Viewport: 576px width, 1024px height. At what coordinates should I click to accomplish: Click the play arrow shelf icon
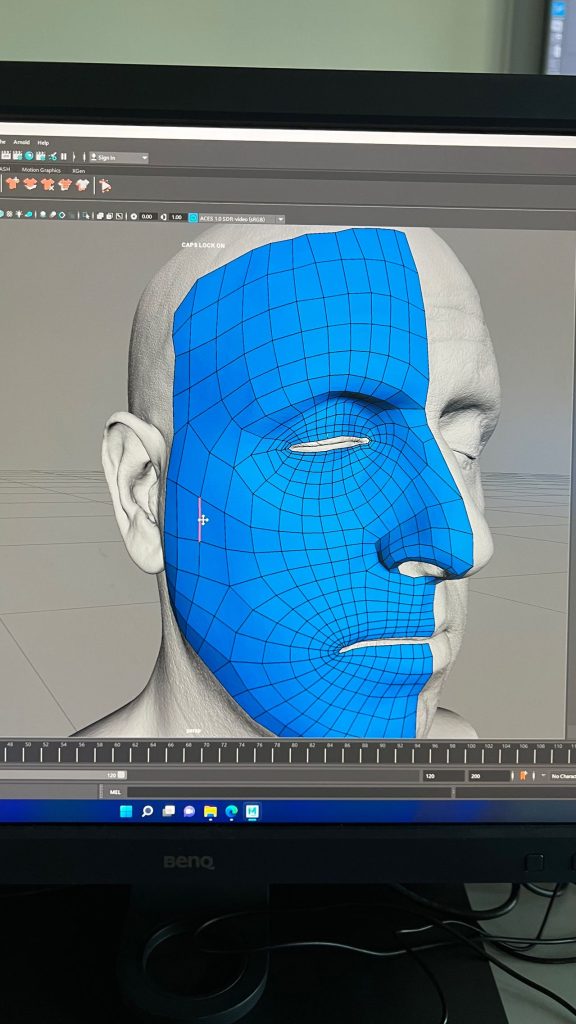(x=105, y=186)
